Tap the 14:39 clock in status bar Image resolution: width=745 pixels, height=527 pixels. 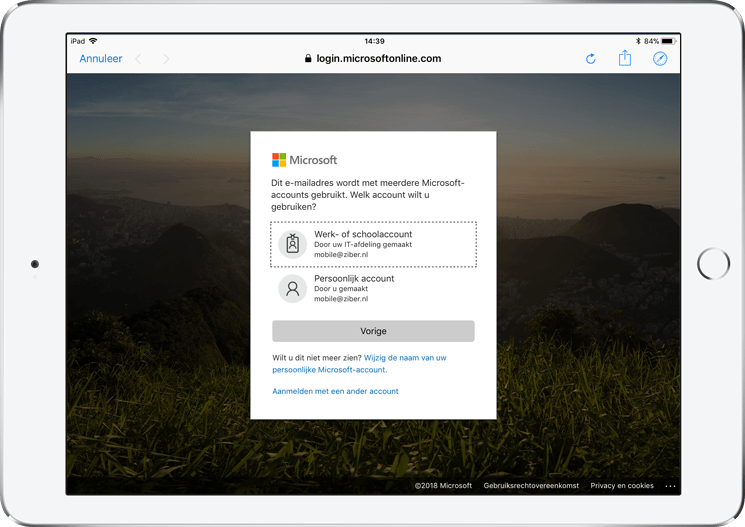[374, 41]
